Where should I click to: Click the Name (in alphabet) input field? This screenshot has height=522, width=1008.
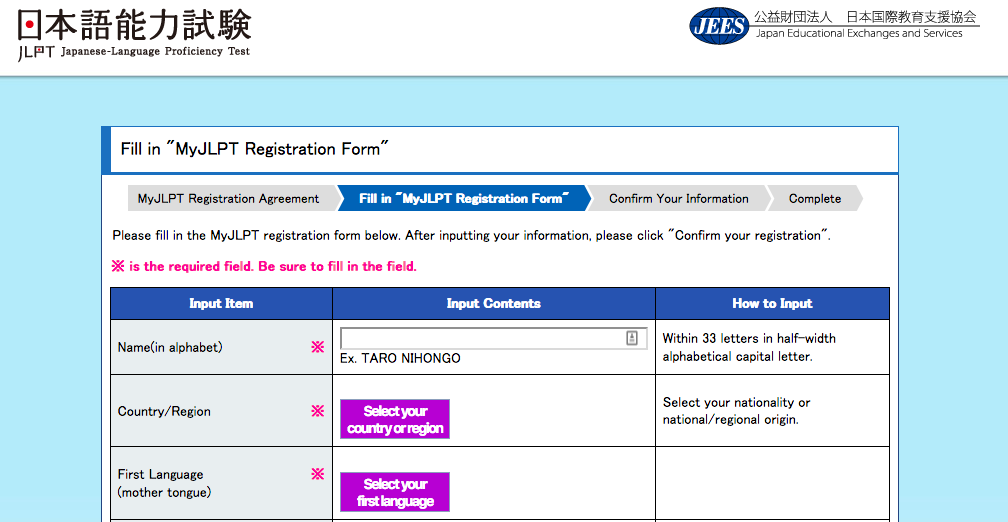tap(494, 338)
